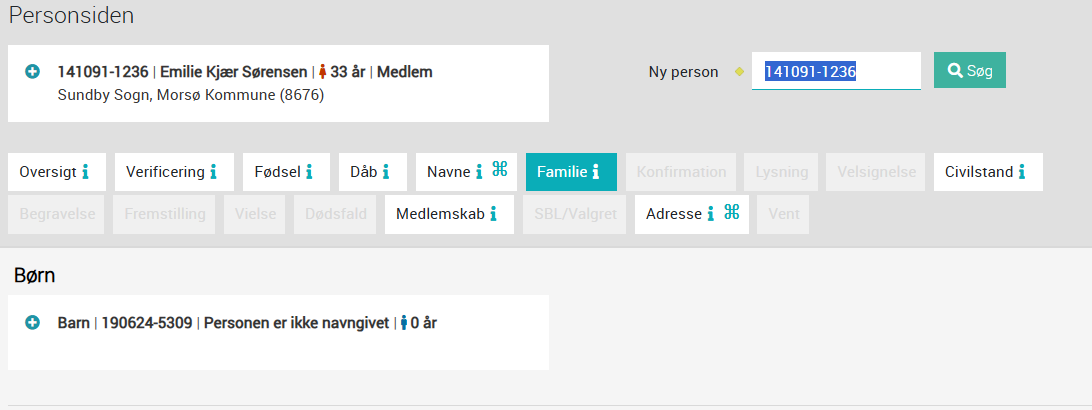Click the Søg search button
Screen dimensions: 1092x410
[x=969, y=70]
